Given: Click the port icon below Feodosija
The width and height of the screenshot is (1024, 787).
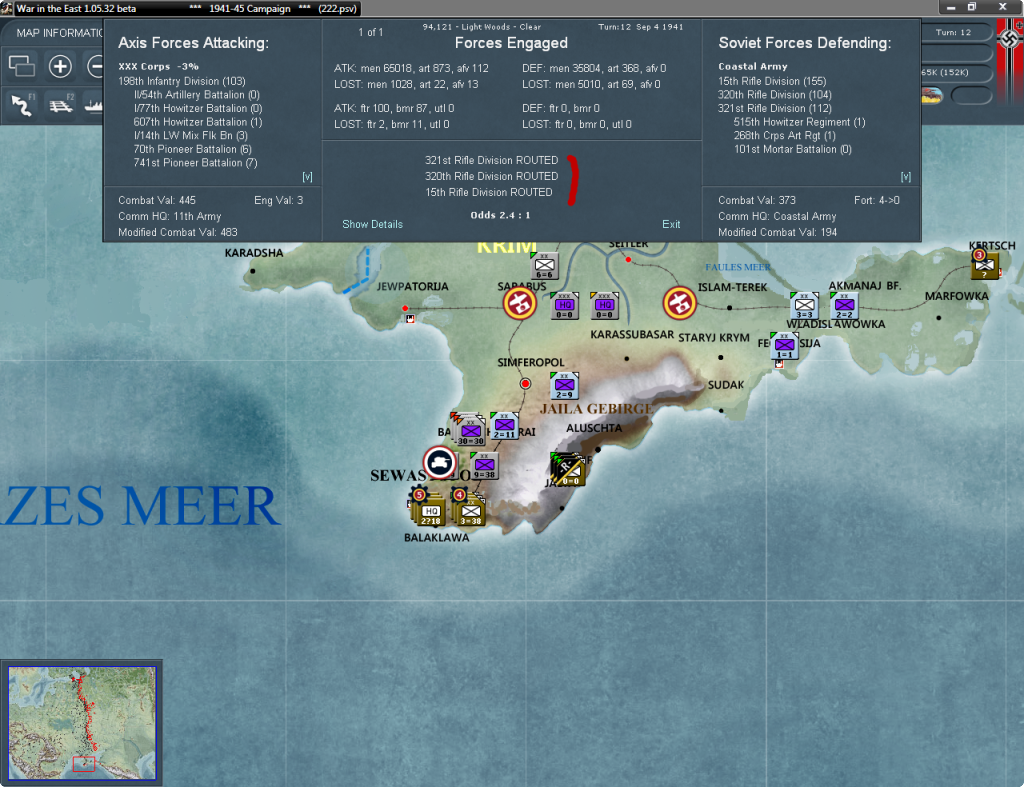Looking at the screenshot, I should pyautogui.click(x=779, y=364).
